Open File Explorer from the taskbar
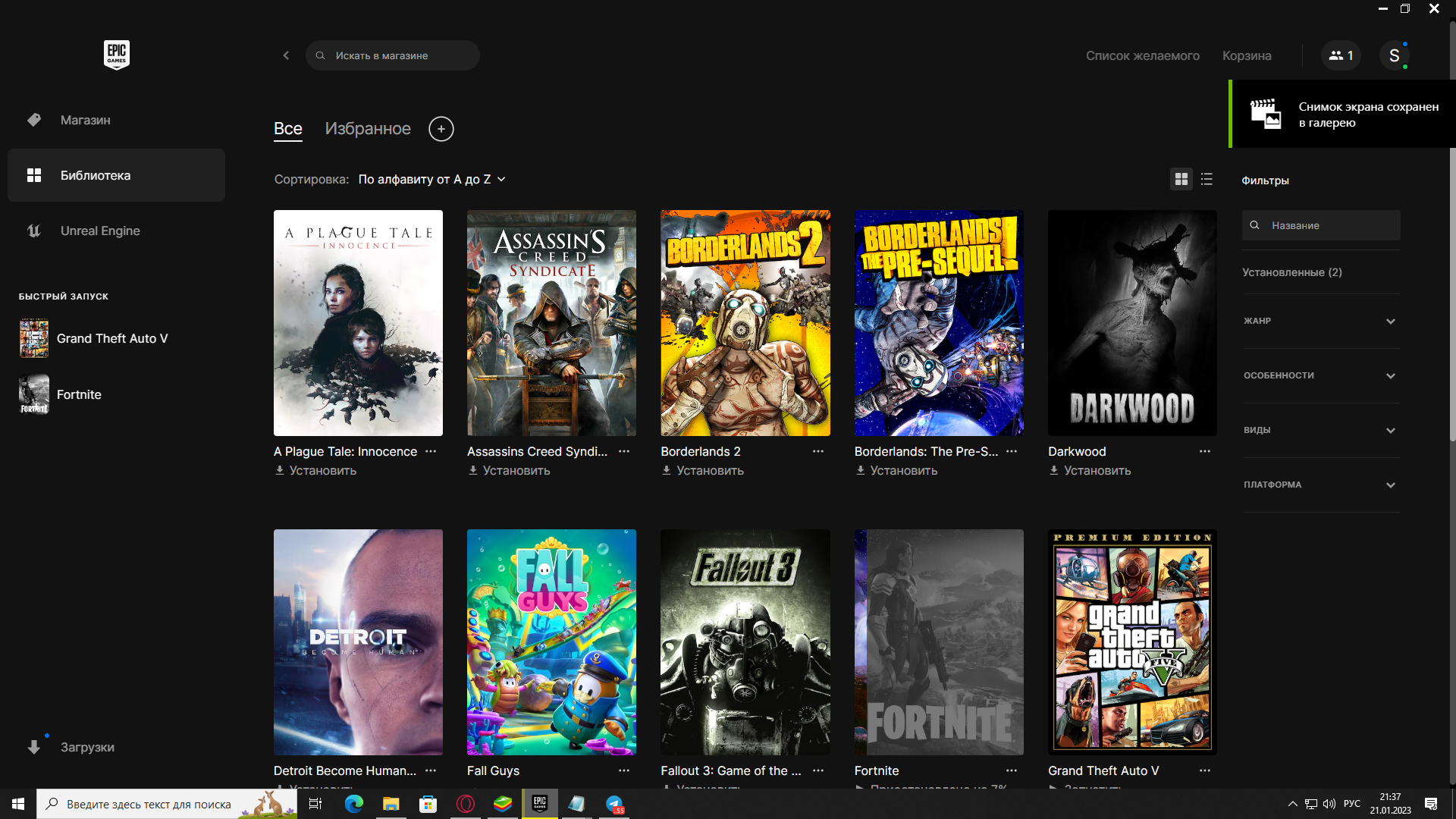The width and height of the screenshot is (1456, 819). tap(391, 804)
